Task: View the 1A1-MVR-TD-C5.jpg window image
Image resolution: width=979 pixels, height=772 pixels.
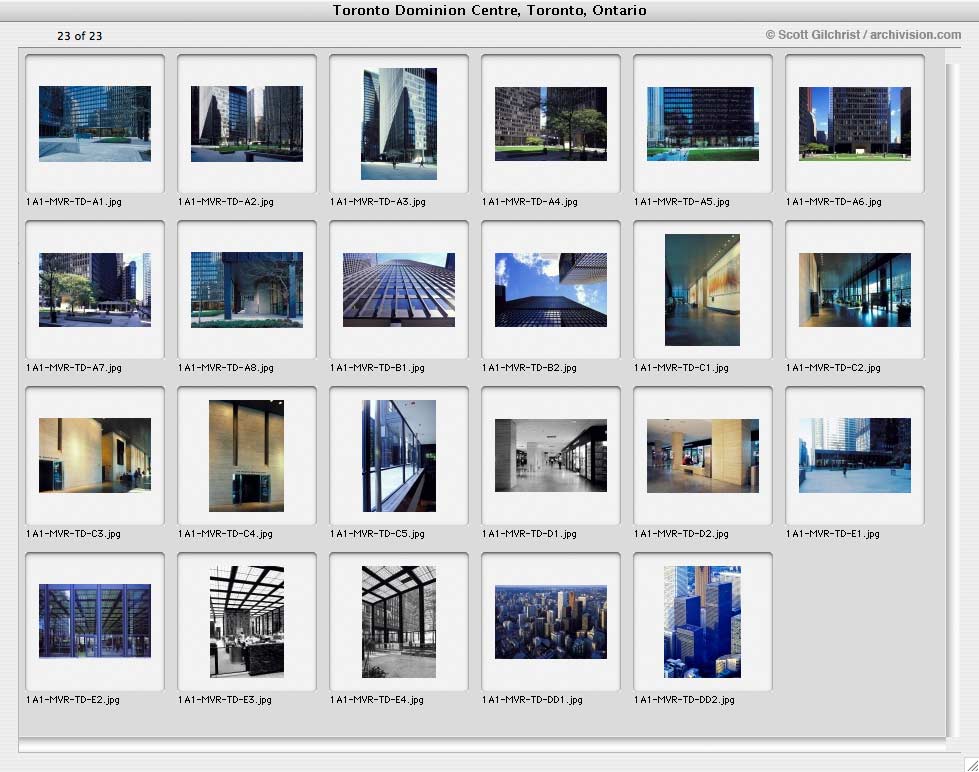Action: pyautogui.click(x=399, y=456)
